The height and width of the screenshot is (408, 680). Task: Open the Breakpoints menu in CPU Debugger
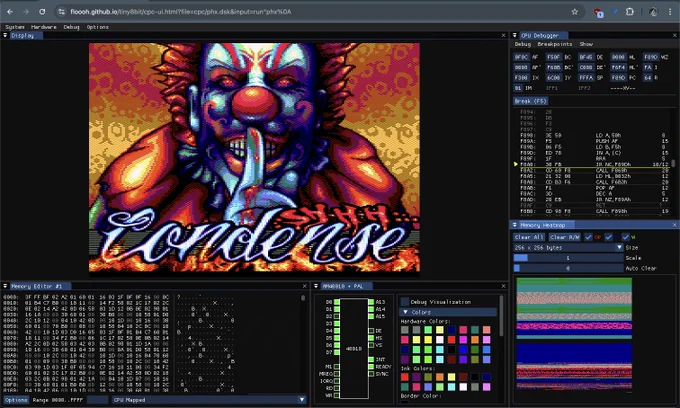coord(555,44)
